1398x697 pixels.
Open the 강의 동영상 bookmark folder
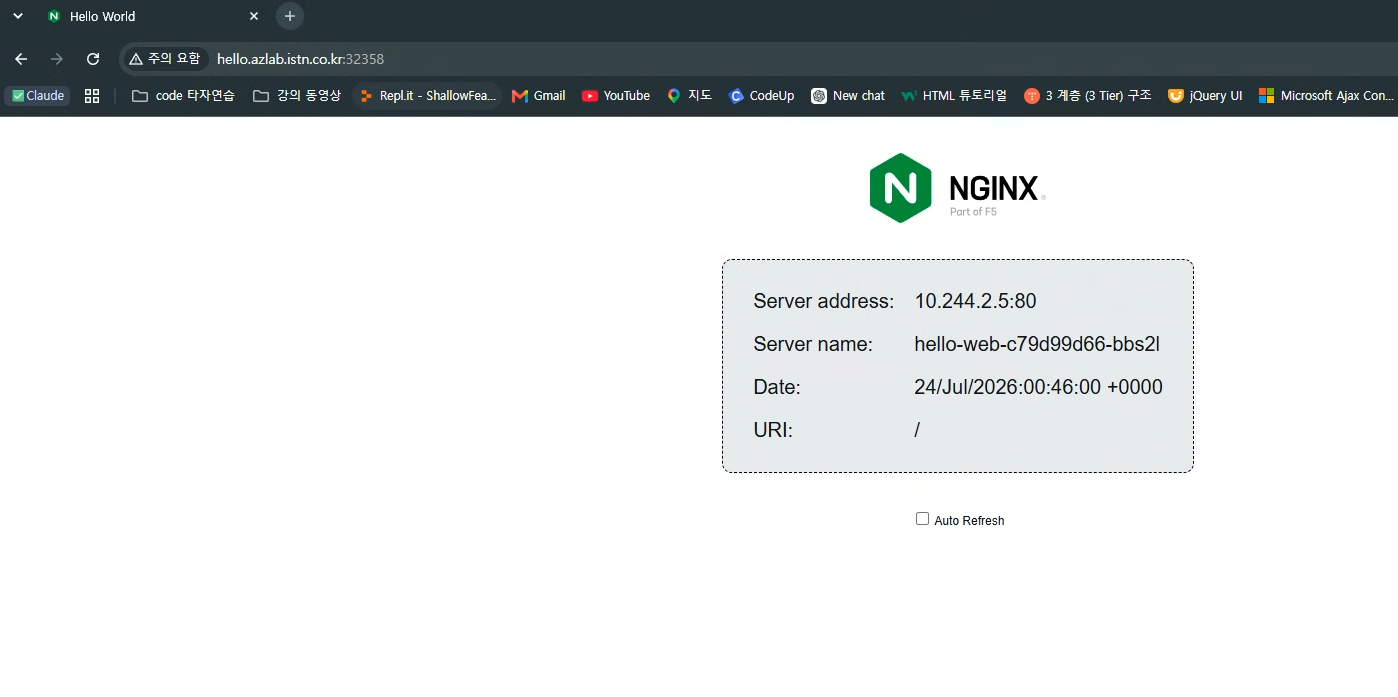click(x=297, y=96)
